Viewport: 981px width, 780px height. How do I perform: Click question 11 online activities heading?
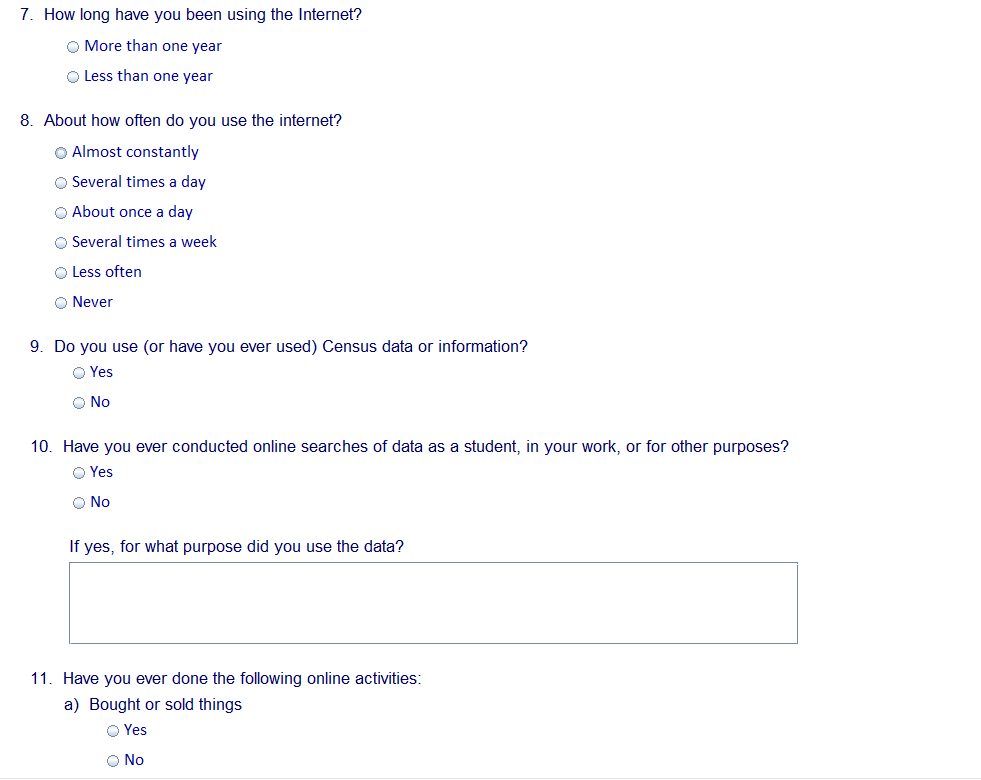pos(242,679)
